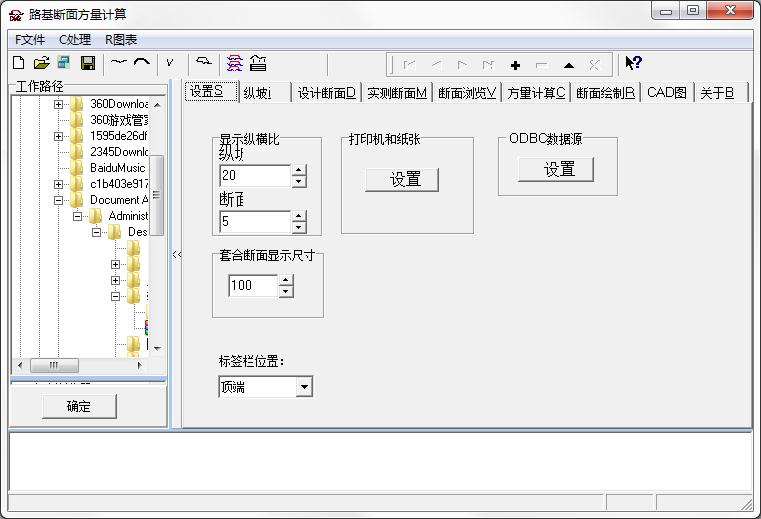Screen dimensions: 761x519
Task: Select the 2345Downlc folder in tree
Action: point(119,152)
